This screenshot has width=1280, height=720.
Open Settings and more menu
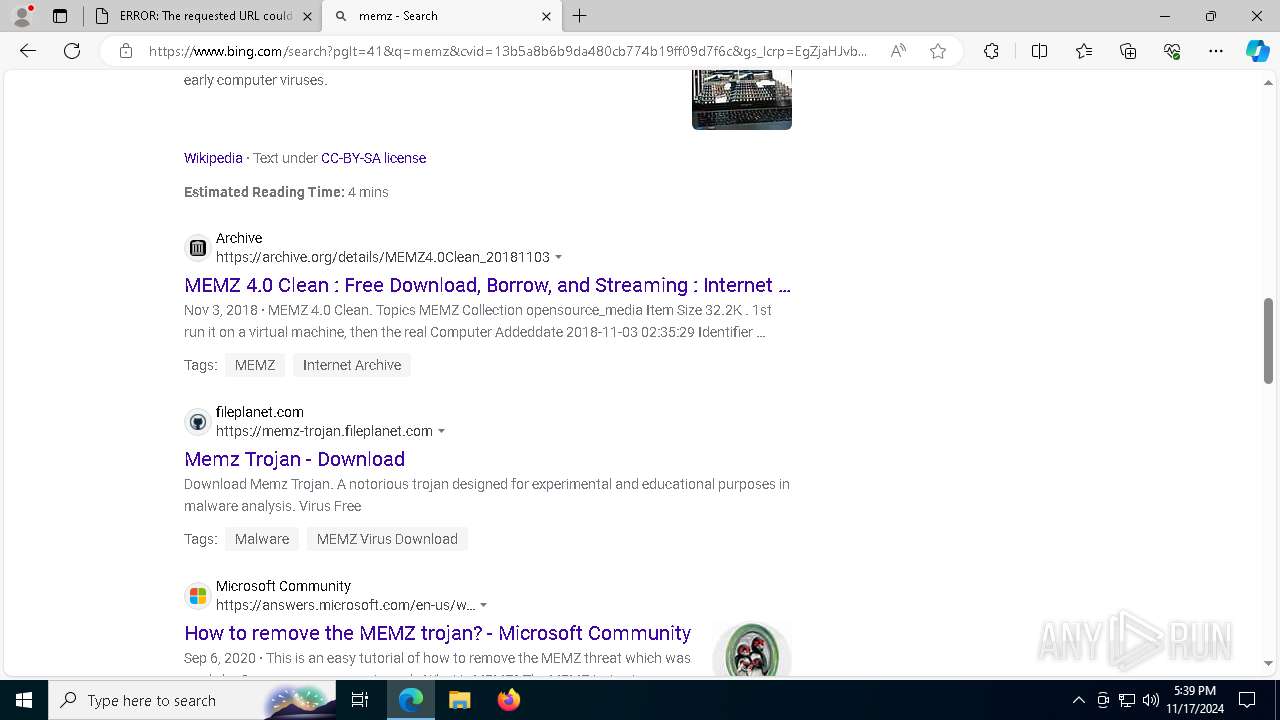1216,51
